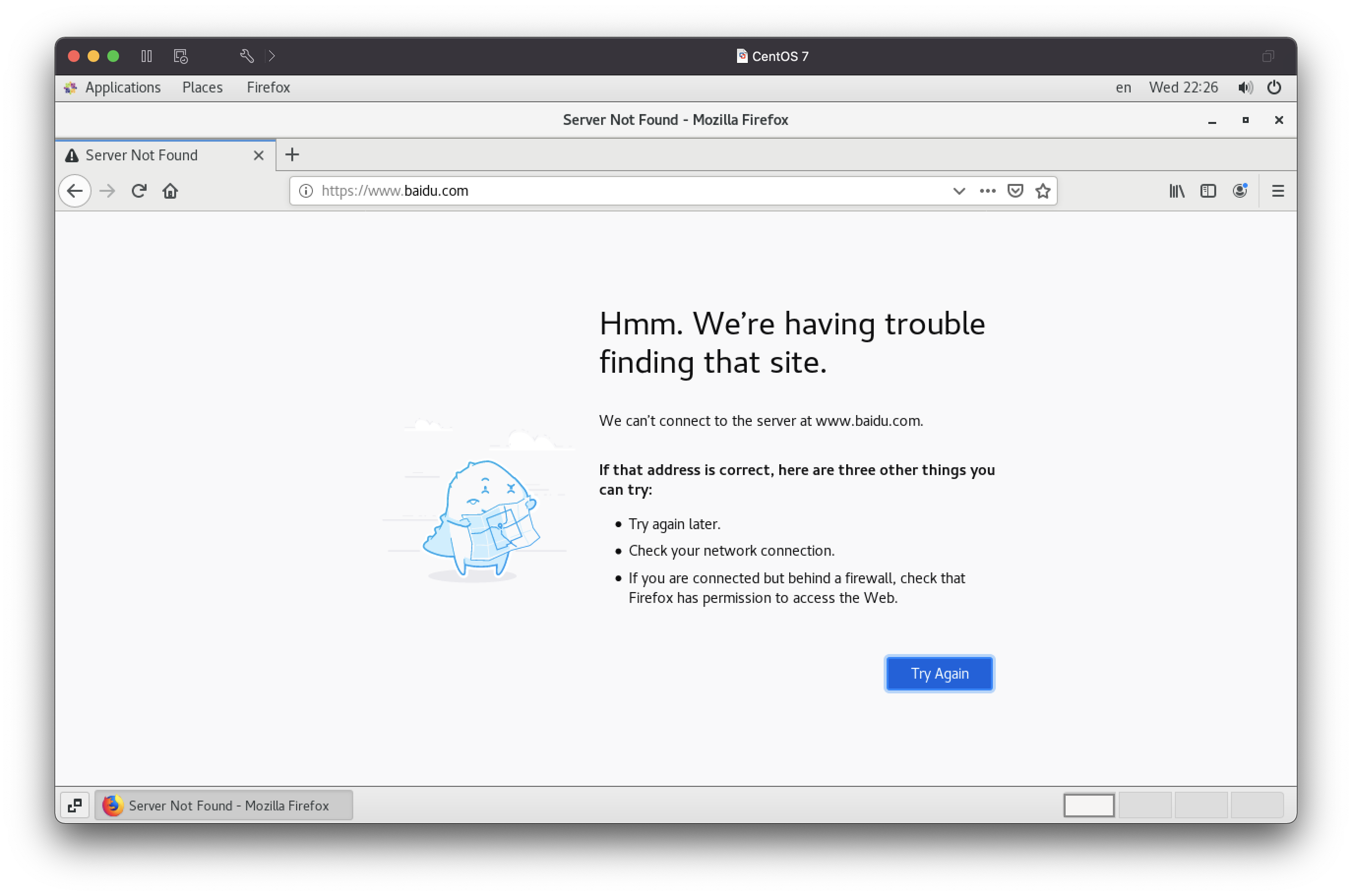Click the Try Again button

click(939, 674)
